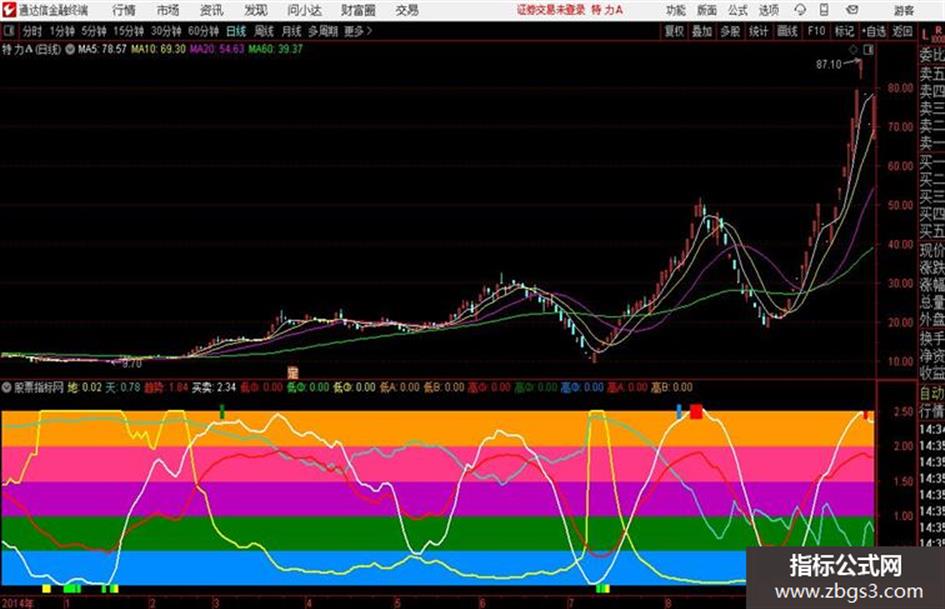Screen dimensions: 945x609
Task: Open the 问小达 menu
Action: (x=304, y=10)
